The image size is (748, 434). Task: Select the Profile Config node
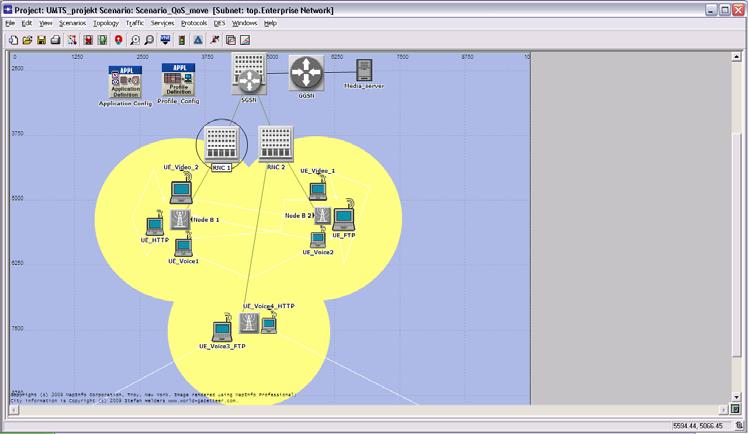click(x=179, y=80)
